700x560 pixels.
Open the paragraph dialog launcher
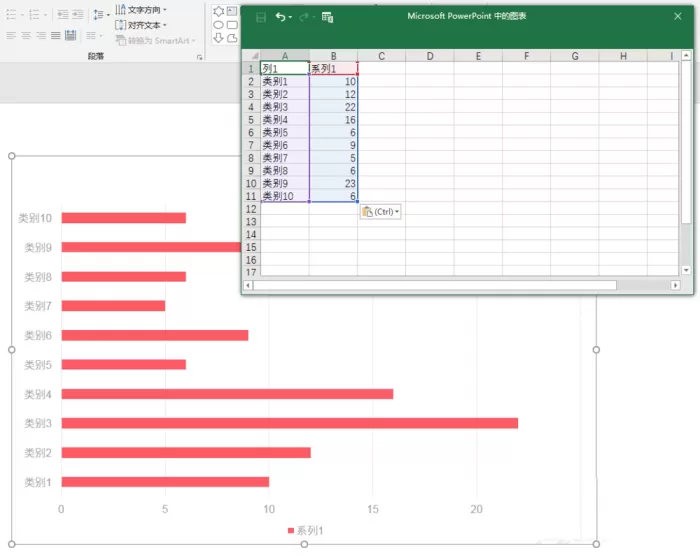pyautogui.click(x=199, y=57)
